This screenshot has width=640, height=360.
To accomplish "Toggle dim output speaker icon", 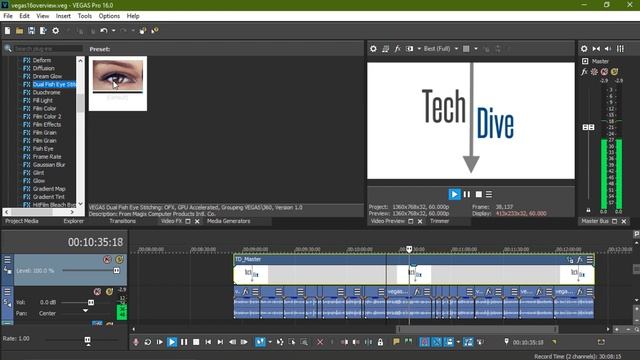I will pyautogui.click(x=608, y=49).
